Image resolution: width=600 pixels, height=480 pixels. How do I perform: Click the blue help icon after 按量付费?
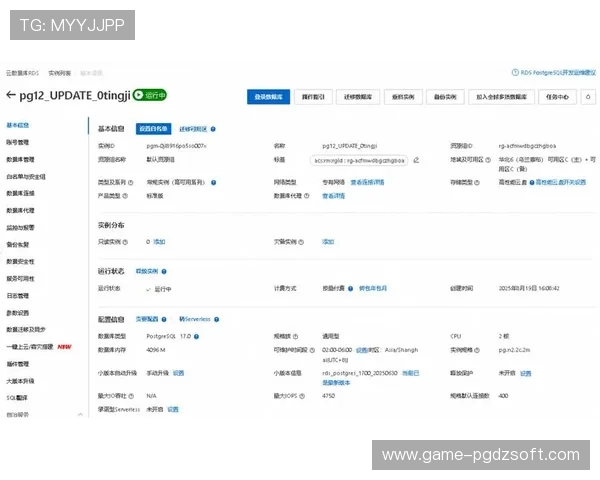[351, 289]
